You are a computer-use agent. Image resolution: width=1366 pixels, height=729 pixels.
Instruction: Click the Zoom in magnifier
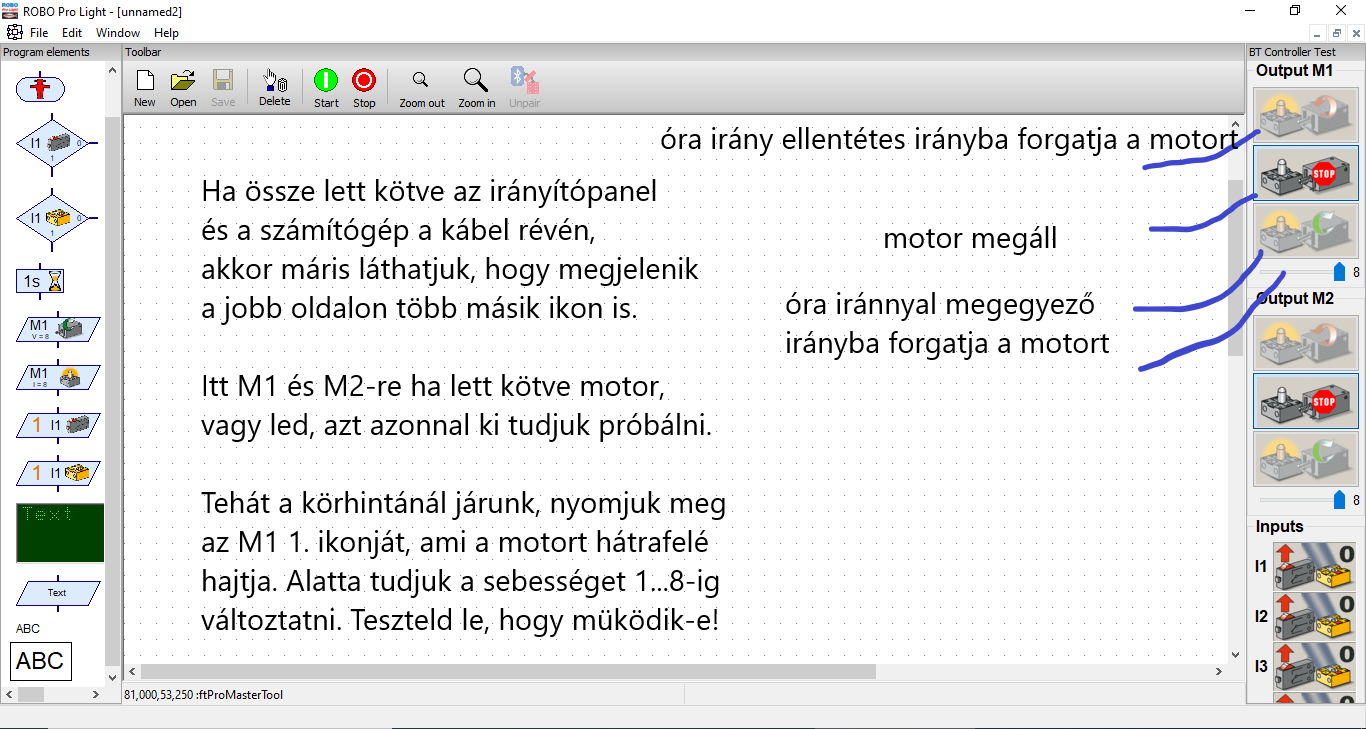pyautogui.click(x=476, y=88)
